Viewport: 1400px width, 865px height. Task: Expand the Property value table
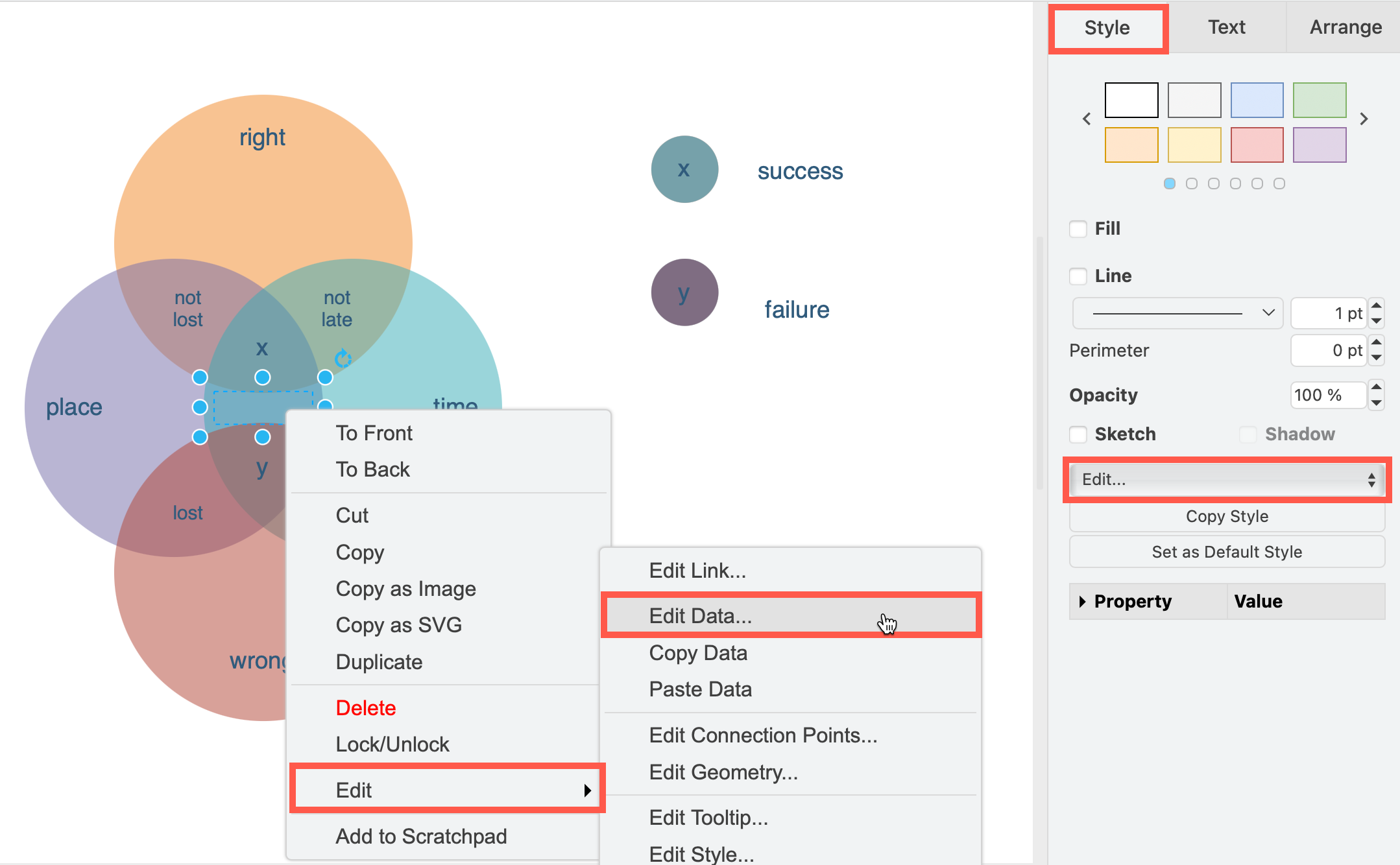pyautogui.click(x=1082, y=601)
